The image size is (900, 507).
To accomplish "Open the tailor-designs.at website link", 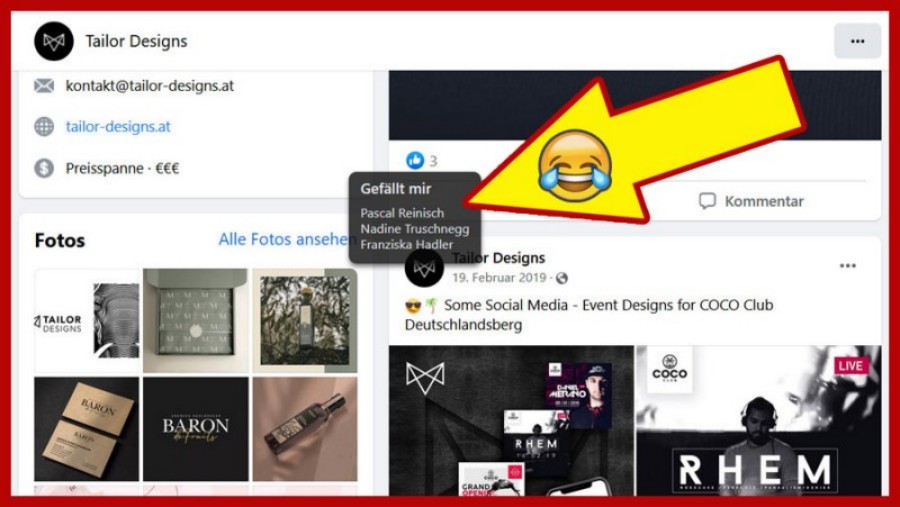I will 118,127.
